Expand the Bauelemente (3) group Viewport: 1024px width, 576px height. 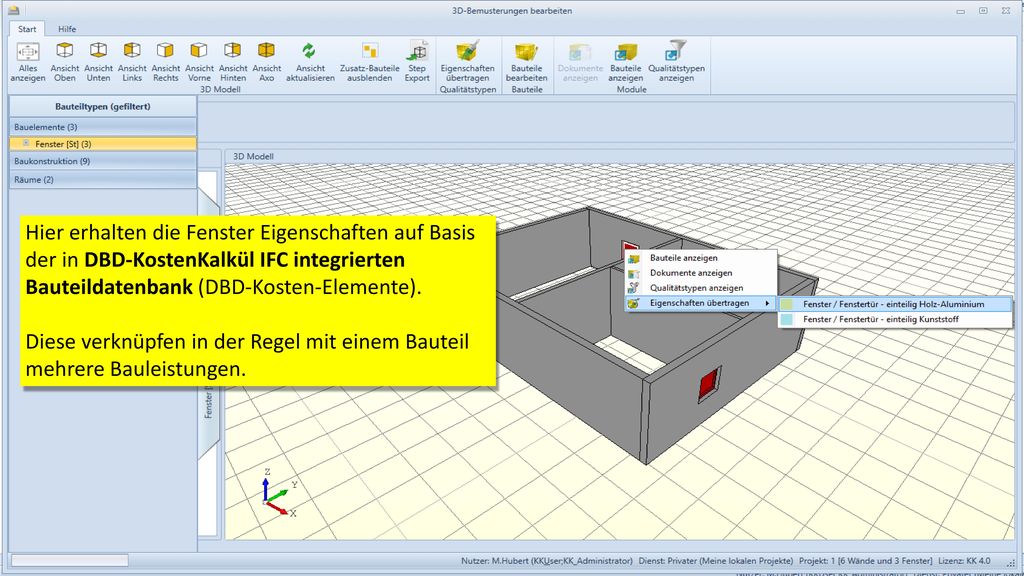(103, 127)
